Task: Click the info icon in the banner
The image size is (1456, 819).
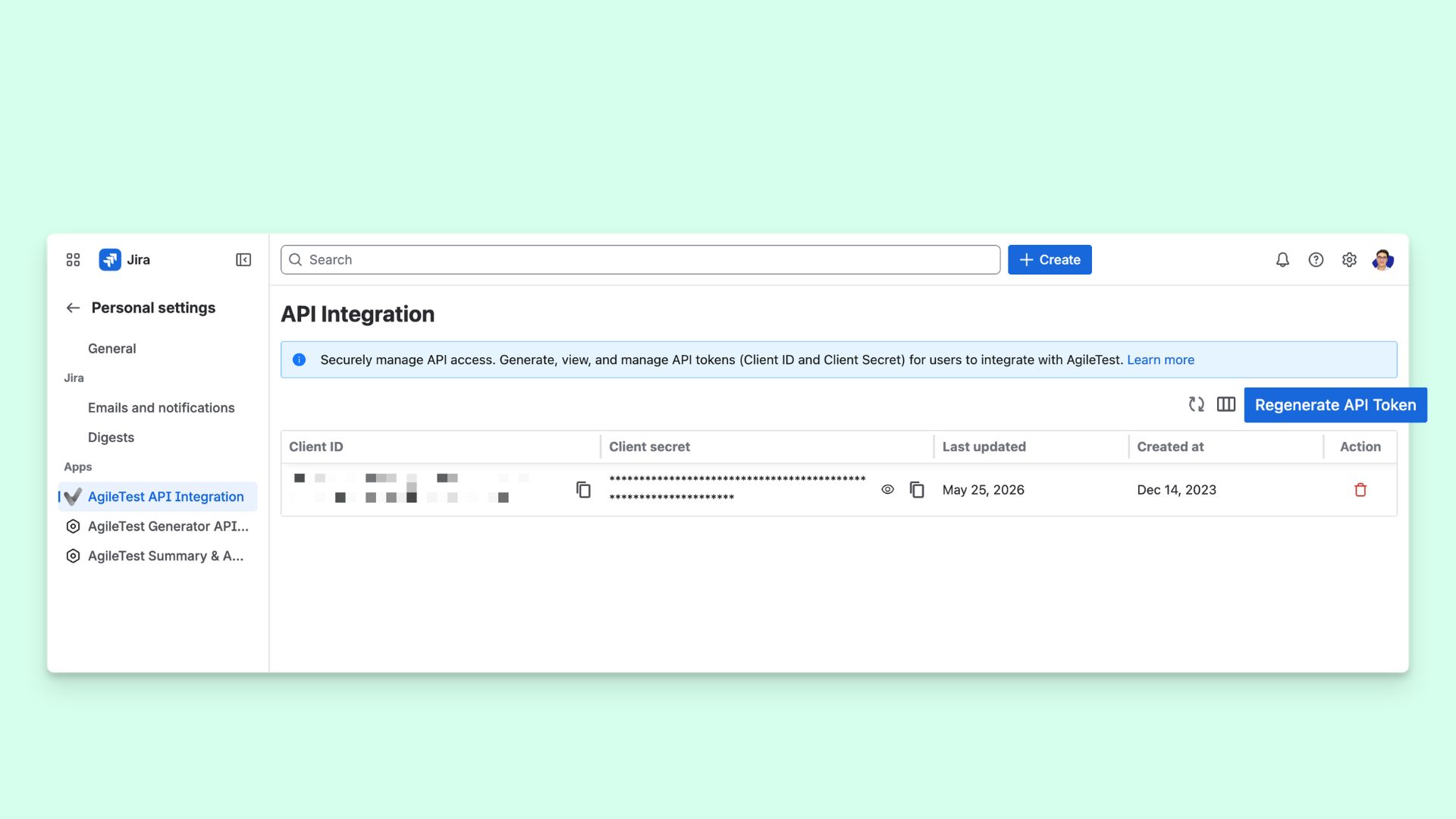Action: 300,360
